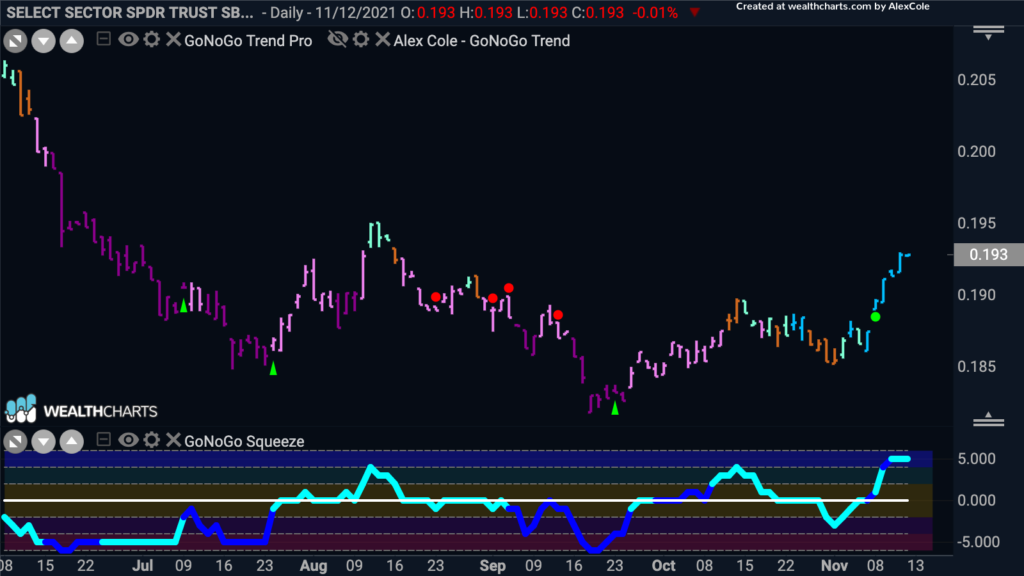The height and width of the screenshot is (576, 1024).
Task: Maximize the GoNoGo Trend Pro price pane
Action: (x=15, y=41)
